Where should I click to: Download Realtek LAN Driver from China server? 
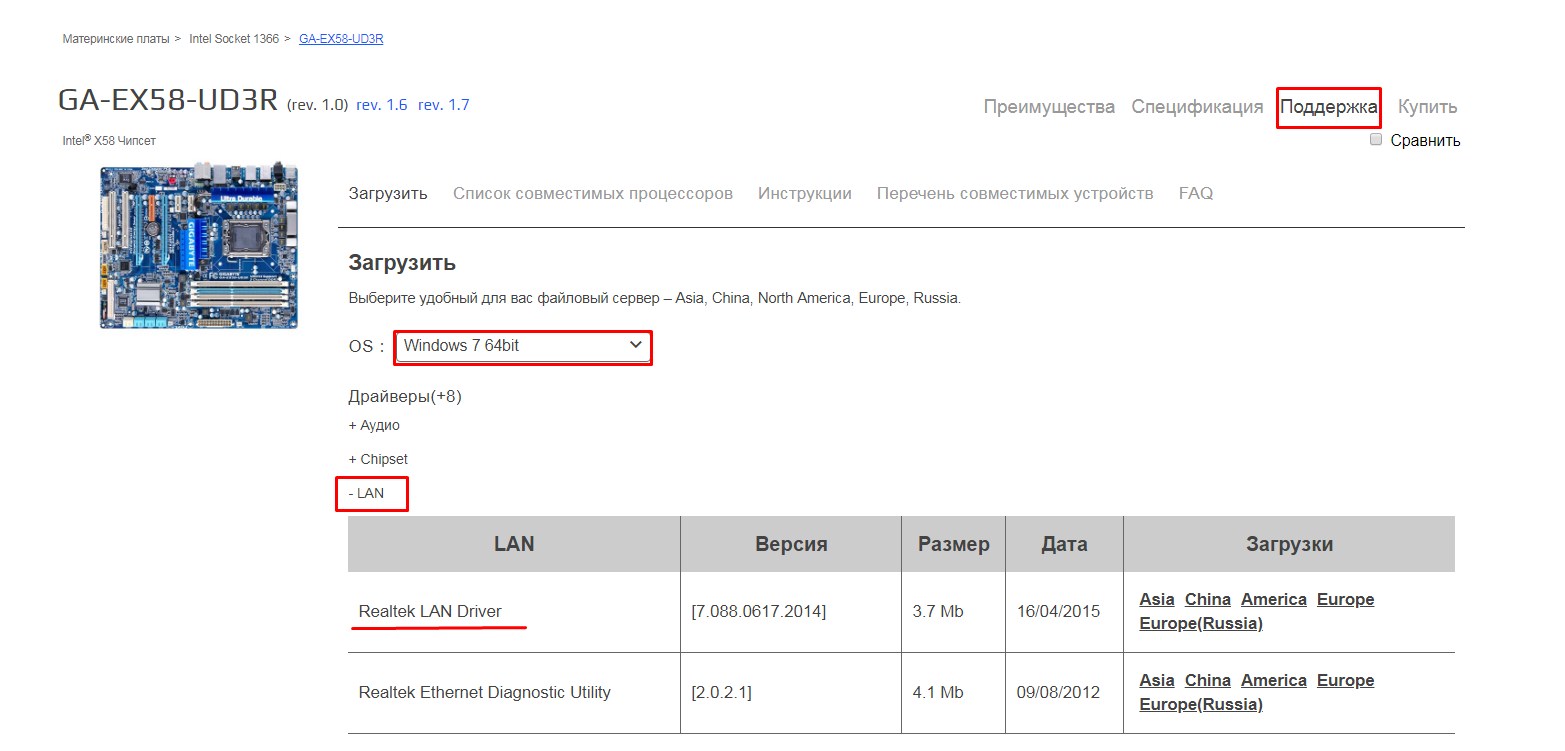tap(1208, 599)
